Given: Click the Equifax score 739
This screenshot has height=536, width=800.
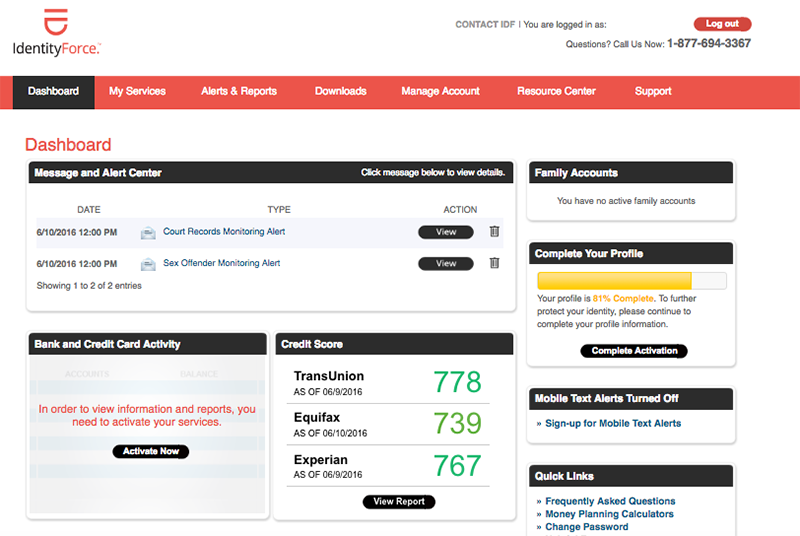Looking at the screenshot, I should click(457, 423).
